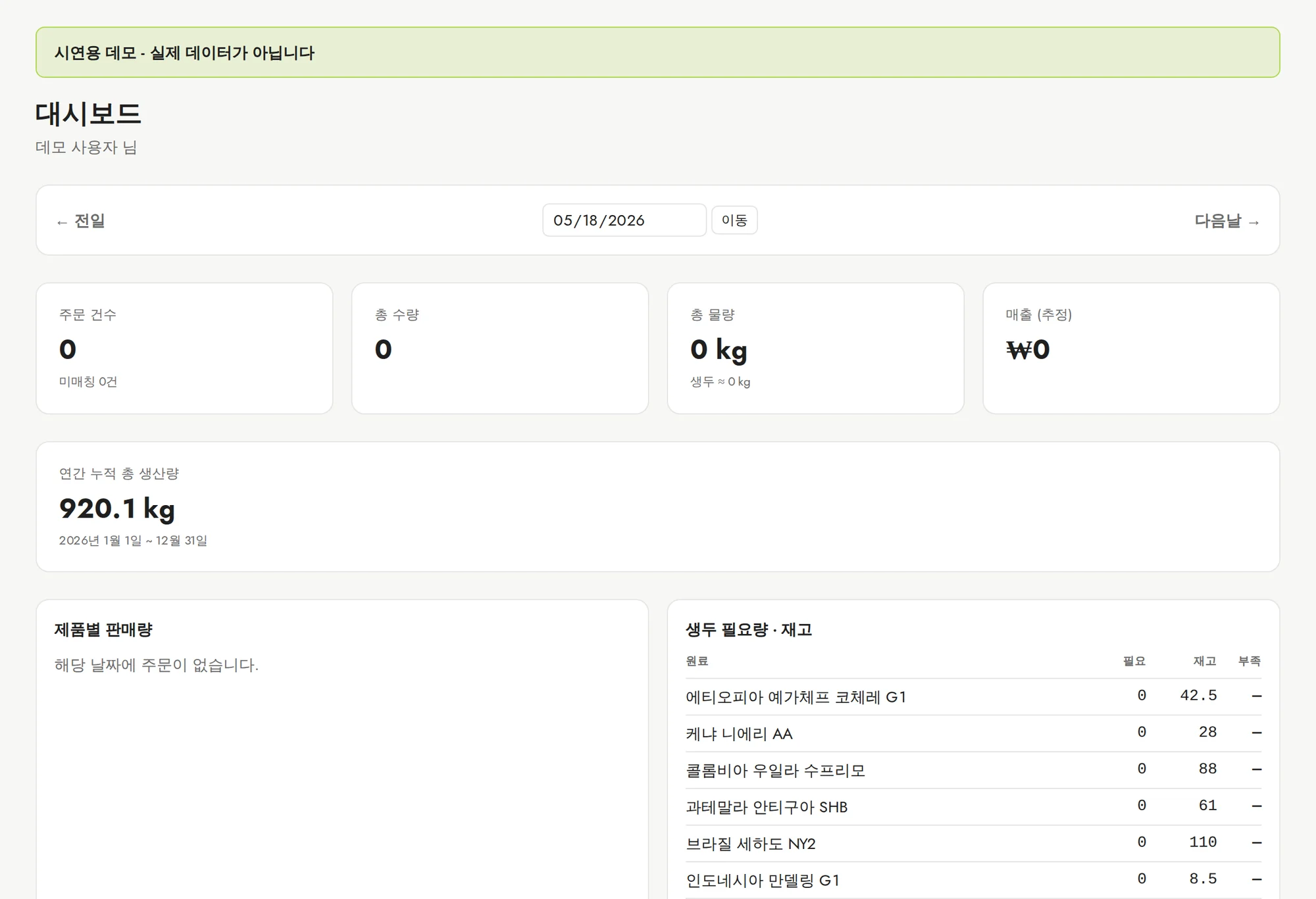Select row 콜롬비아 우일라 수프리모
The width and height of the screenshot is (1316, 899).
click(973, 771)
